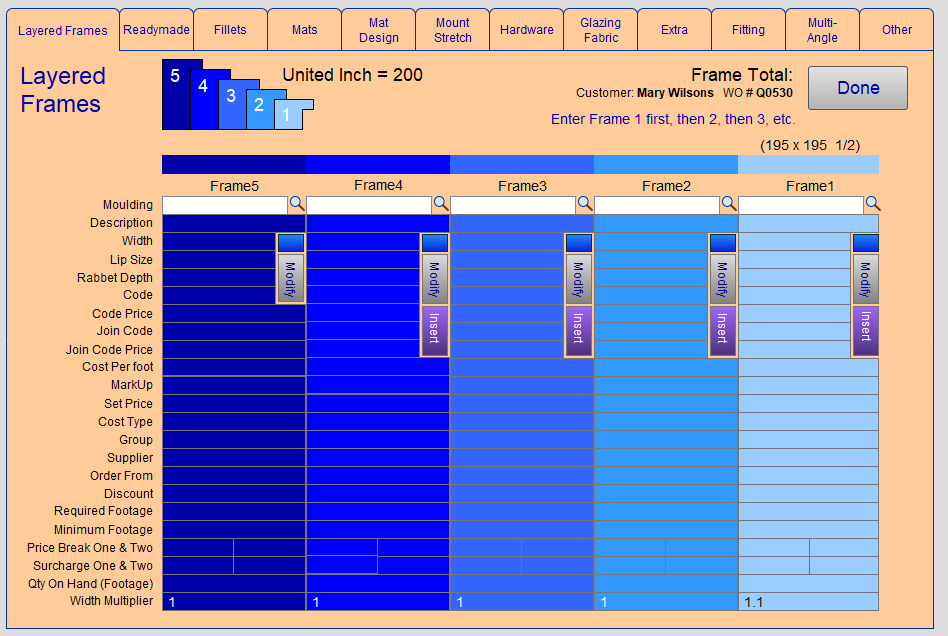The height and width of the screenshot is (636, 948).
Task: Click the small blue square icon in Frame5 column
Action: pos(290,243)
